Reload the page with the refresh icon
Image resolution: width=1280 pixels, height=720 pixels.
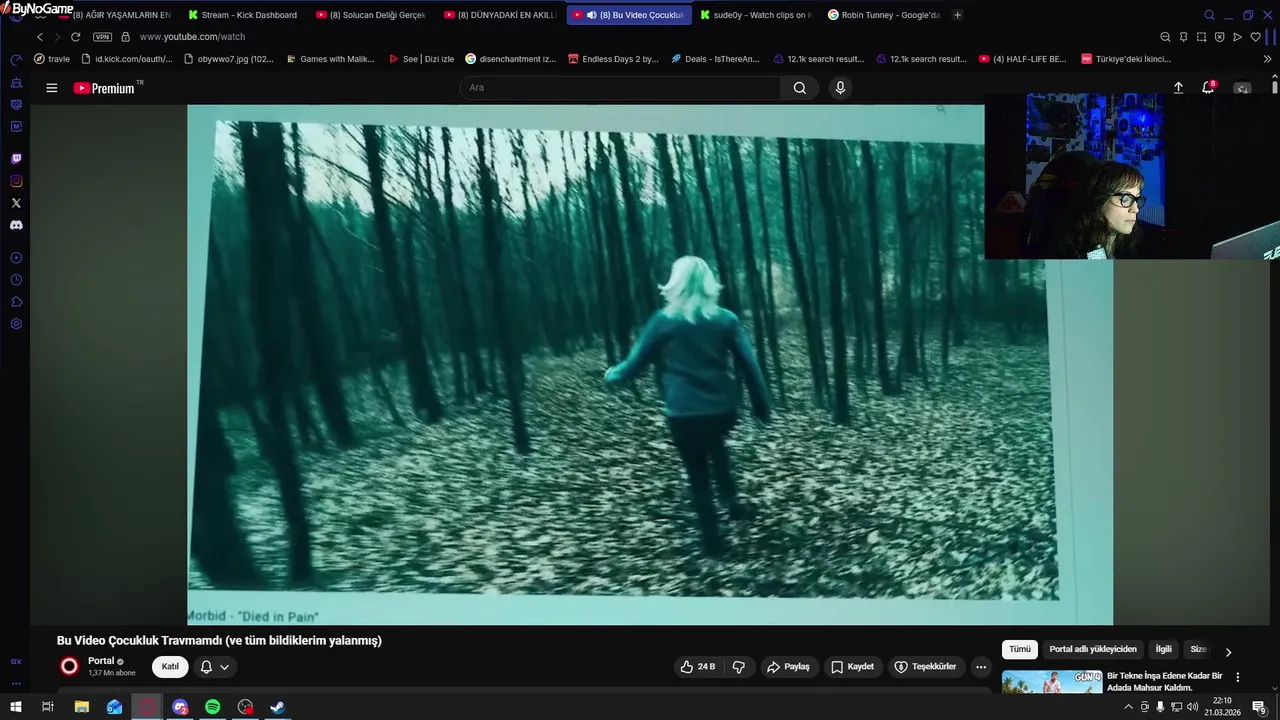tap(75, 37)
